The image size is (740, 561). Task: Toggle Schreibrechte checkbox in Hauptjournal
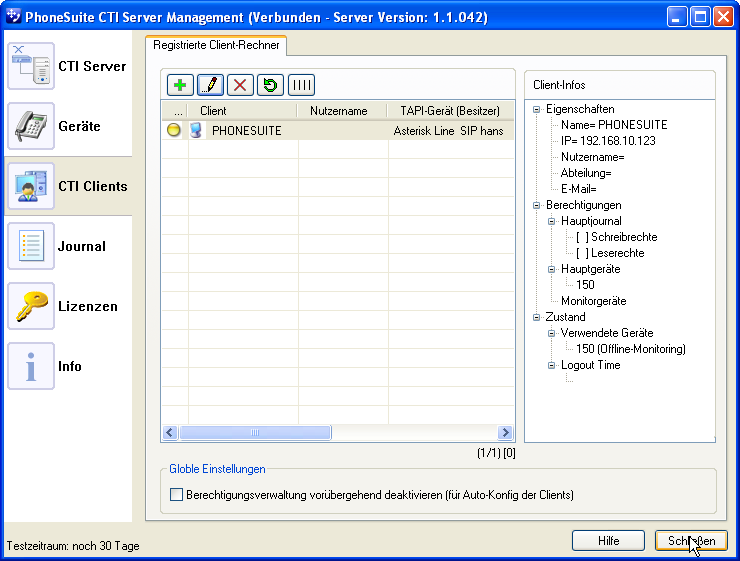pyautogui.click(x=582, y=237)
